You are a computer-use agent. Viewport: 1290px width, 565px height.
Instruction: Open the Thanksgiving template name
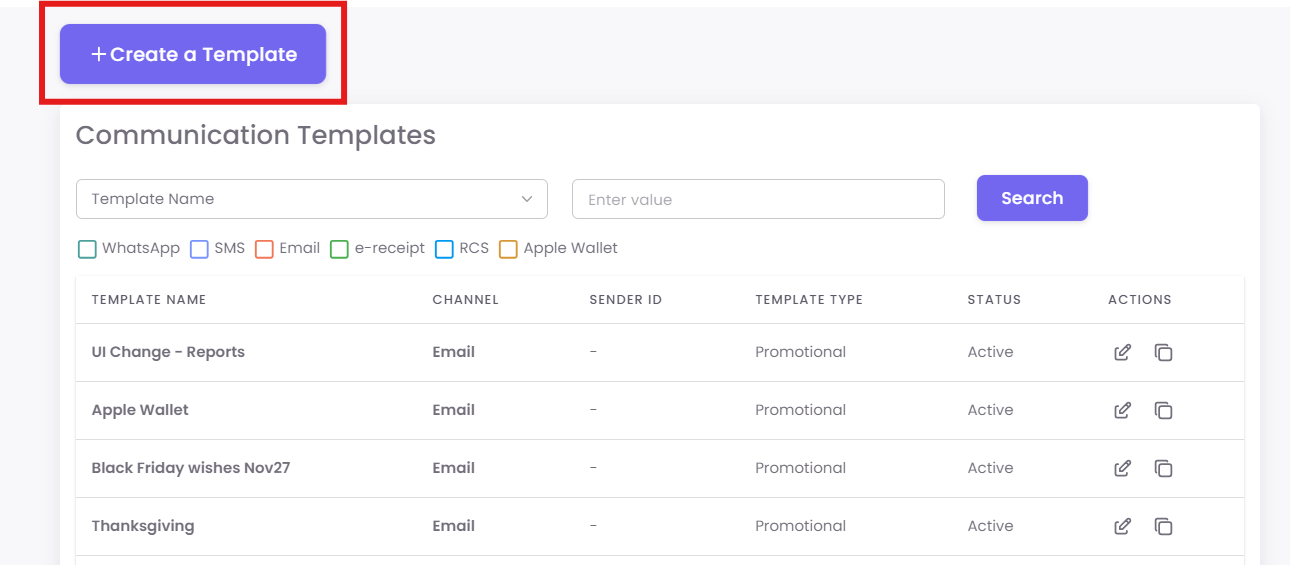143,526
